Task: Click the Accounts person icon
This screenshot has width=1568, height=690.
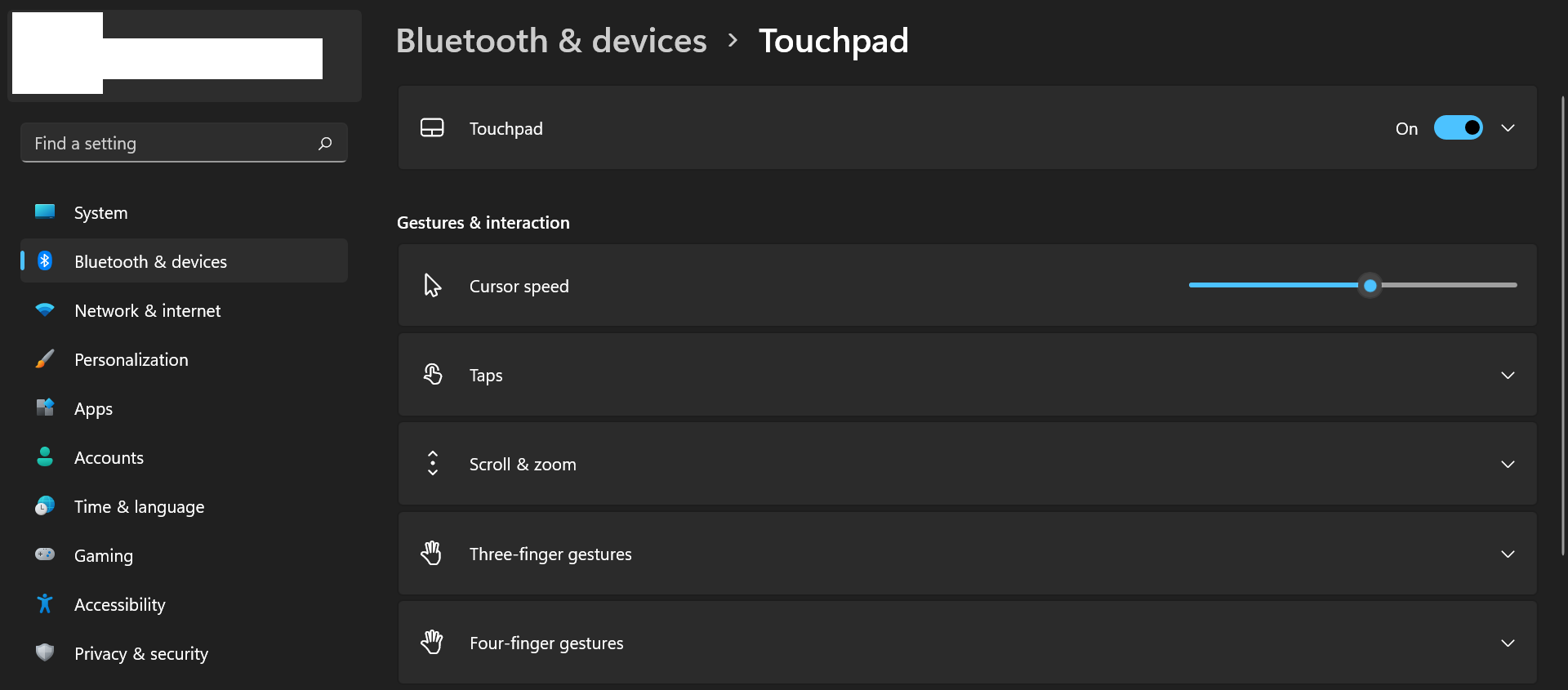Action: click(x=45, y=457)
